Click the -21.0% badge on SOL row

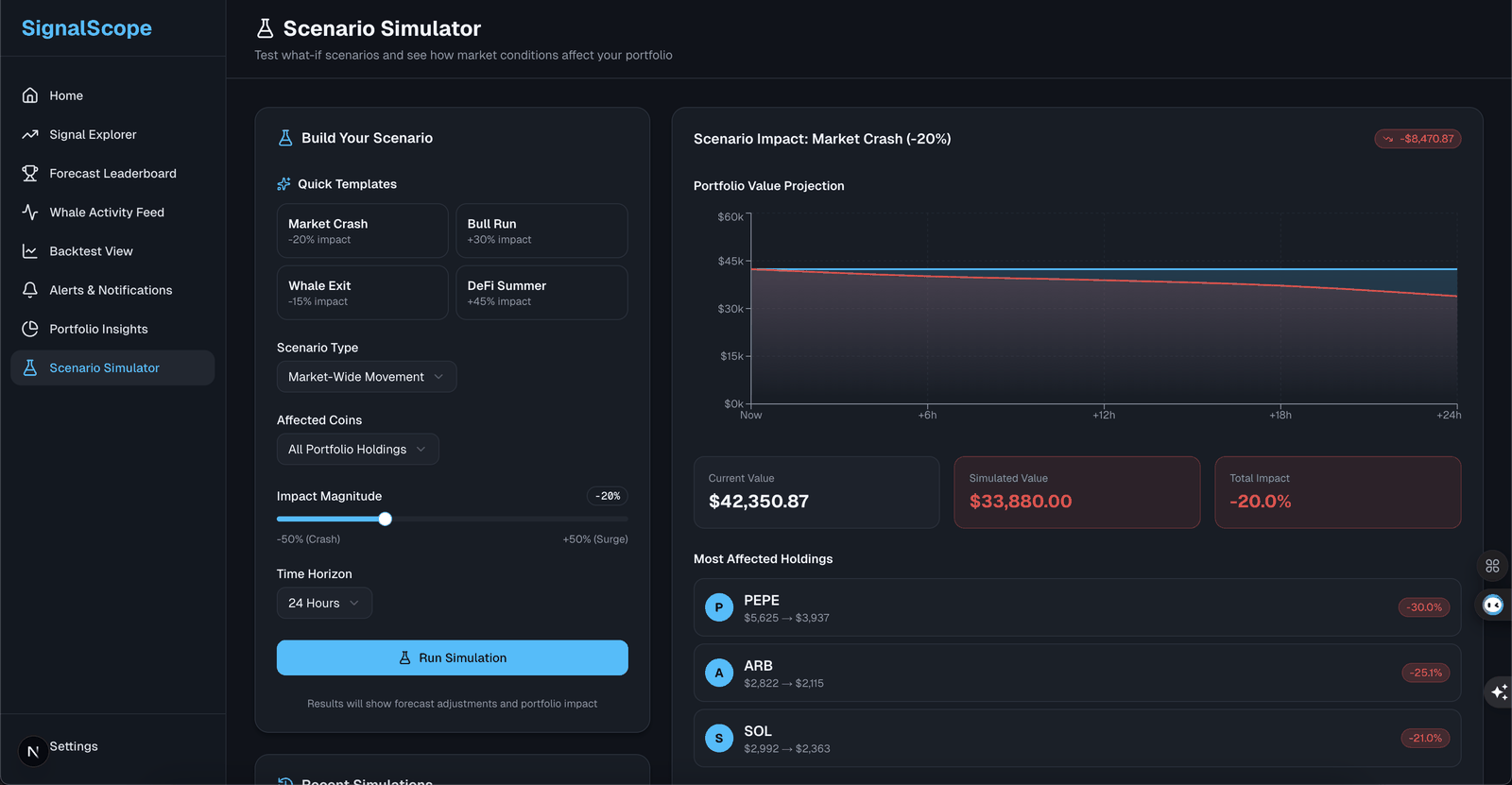[x=1425, y=738]
